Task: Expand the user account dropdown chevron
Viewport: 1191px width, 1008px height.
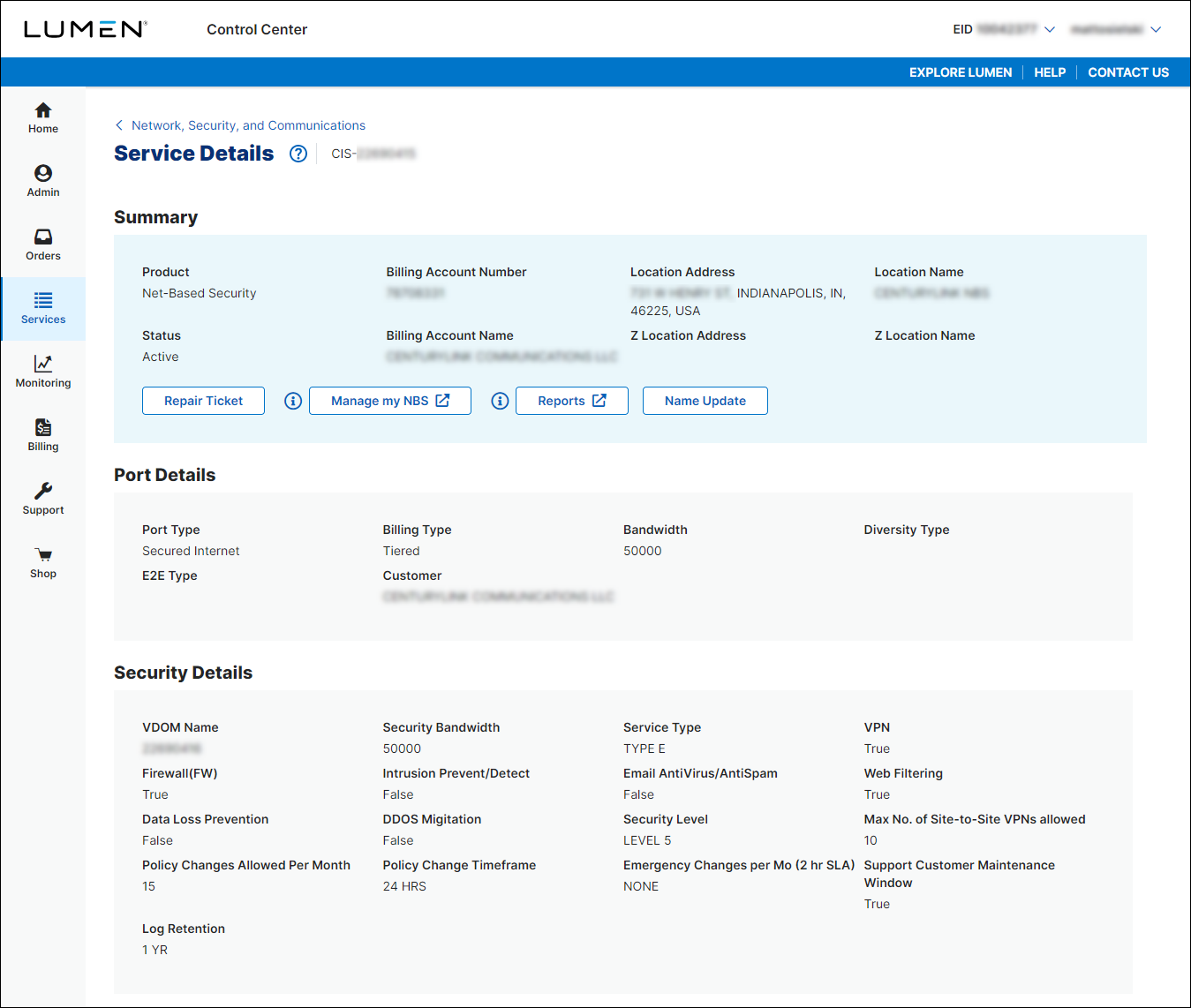Action: pos(1156,29)
